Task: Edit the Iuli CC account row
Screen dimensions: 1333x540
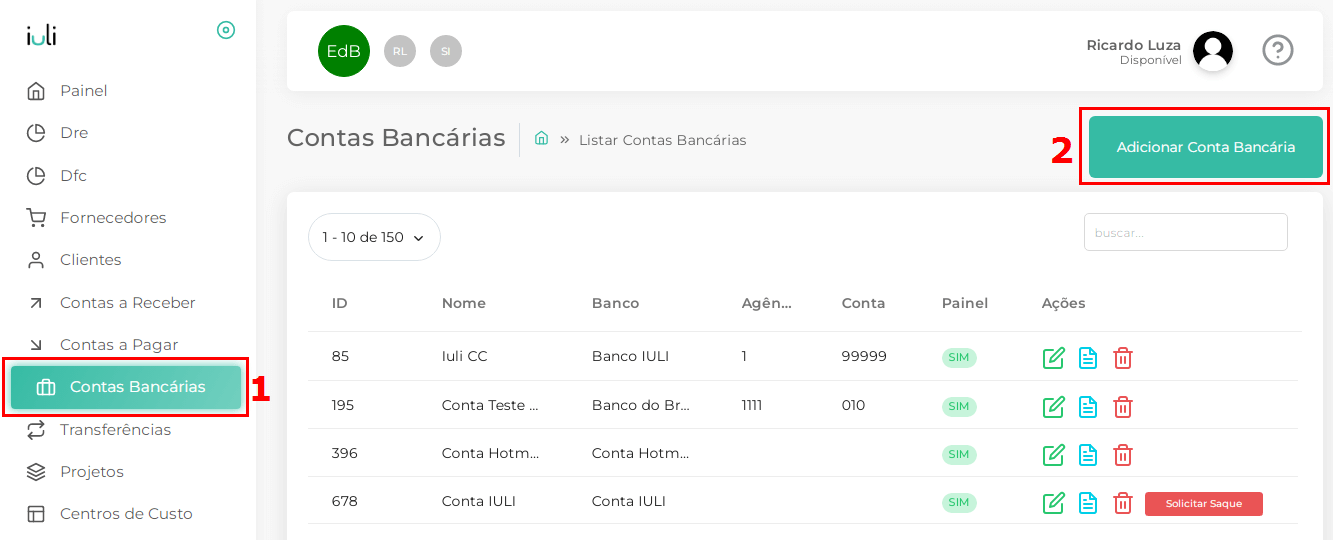Action: click(x=1053, y=357)
